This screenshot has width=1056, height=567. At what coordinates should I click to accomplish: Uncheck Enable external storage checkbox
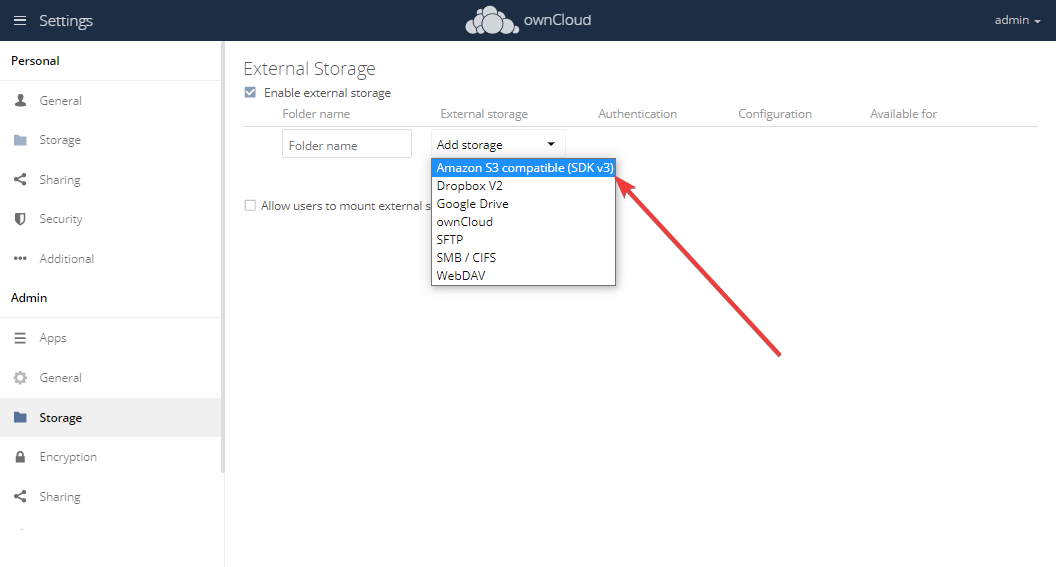[251, 93]
